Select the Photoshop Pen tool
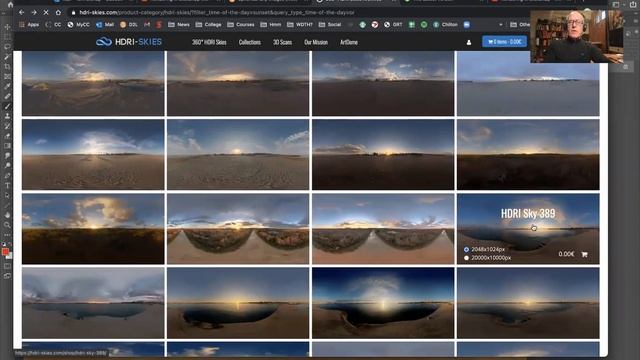640x360 pixels. tap(7, 176)
